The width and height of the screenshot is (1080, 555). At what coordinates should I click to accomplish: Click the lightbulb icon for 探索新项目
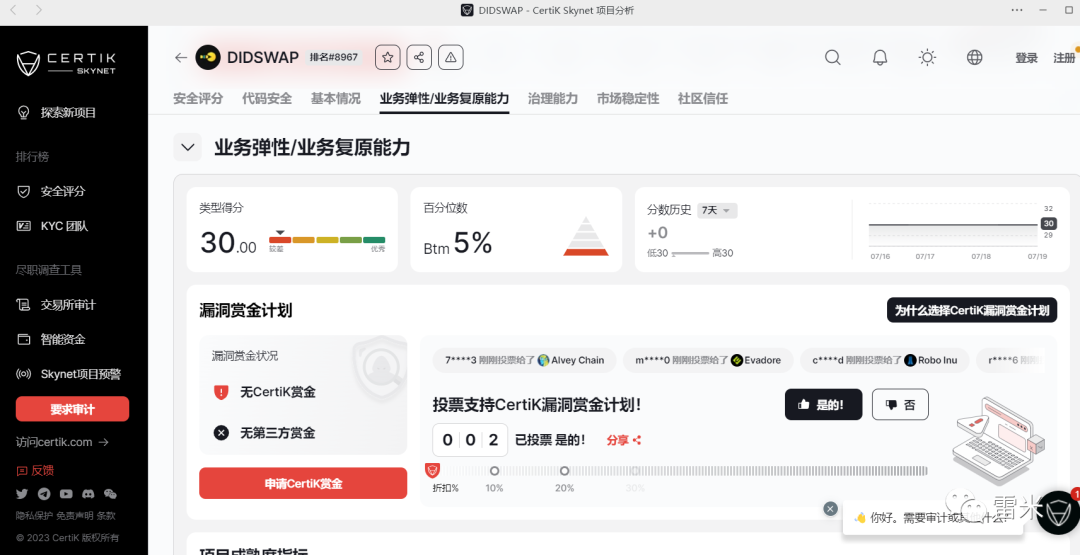pos(24,113)
